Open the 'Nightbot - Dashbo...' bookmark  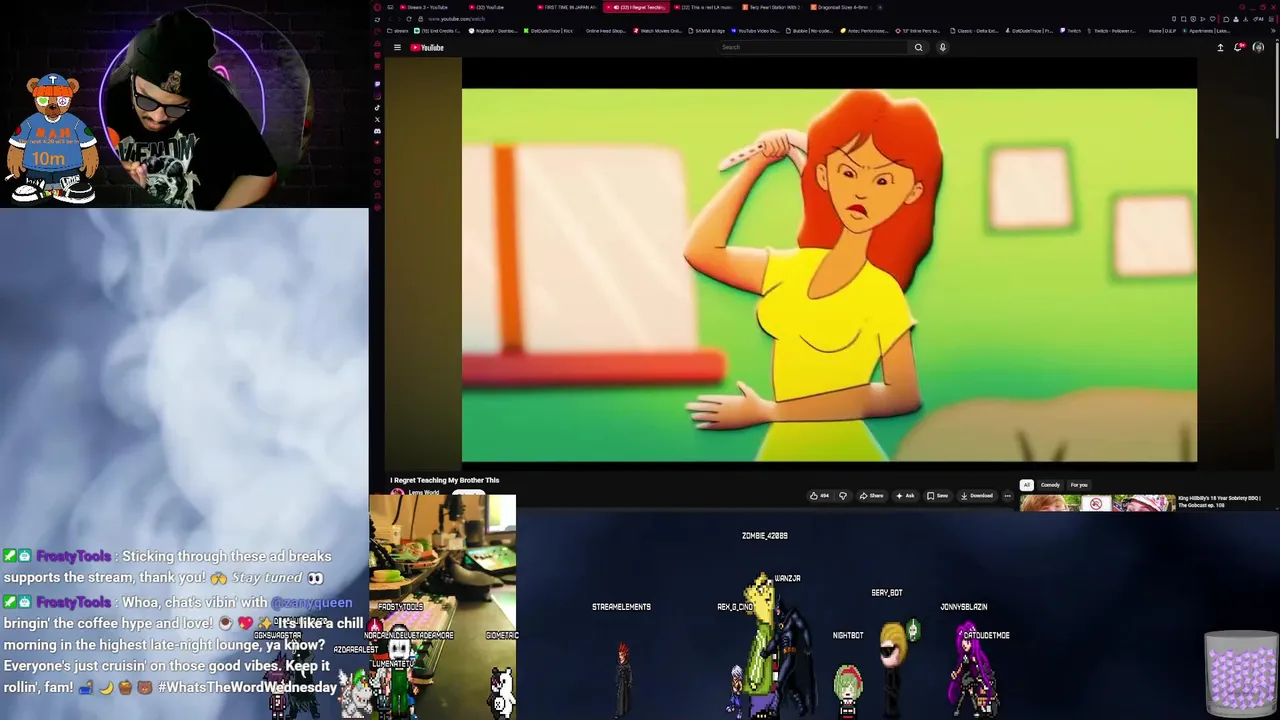(x=493, y=31)
